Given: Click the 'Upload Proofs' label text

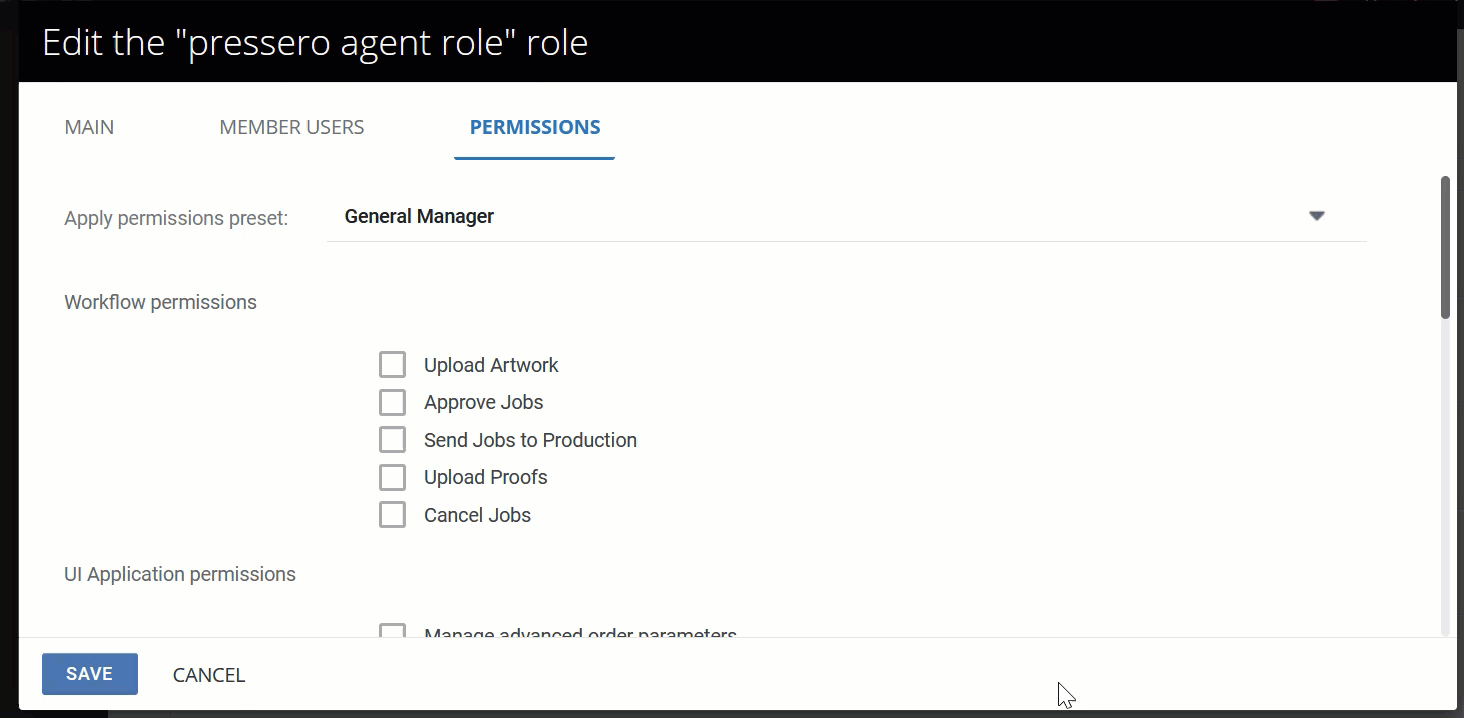Looking at the screenshot, I should pos(485,477).
